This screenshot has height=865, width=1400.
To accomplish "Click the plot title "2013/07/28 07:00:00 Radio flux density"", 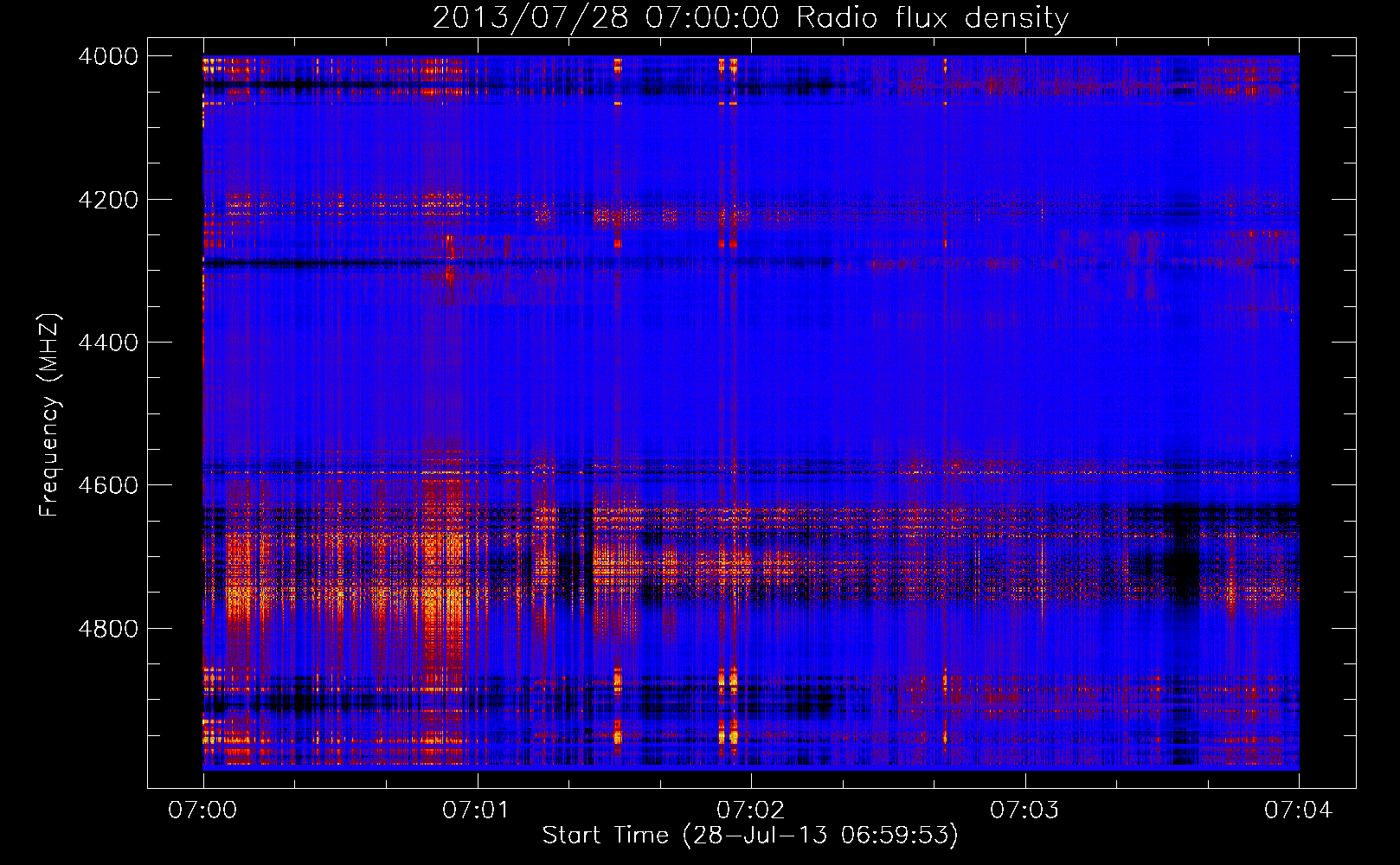I will (750, 17).
